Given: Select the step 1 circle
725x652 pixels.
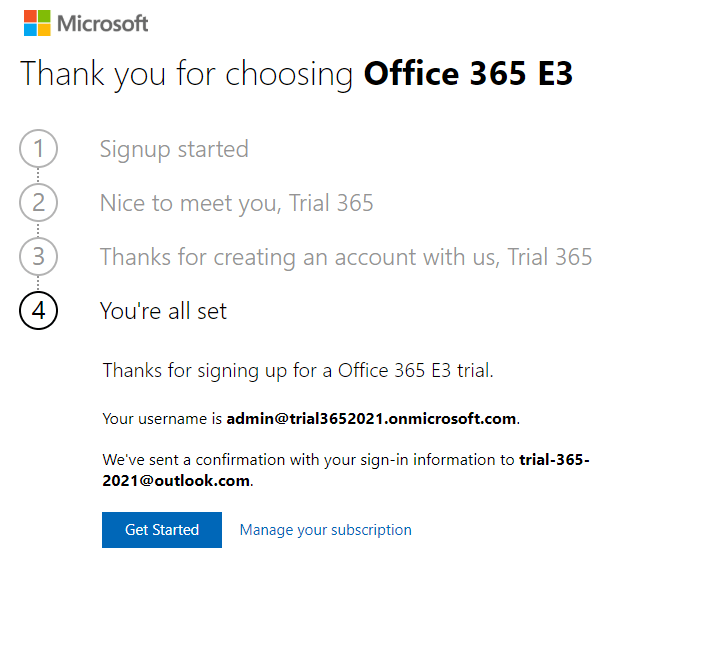Looking at the screenshot, I should point(38,149).
